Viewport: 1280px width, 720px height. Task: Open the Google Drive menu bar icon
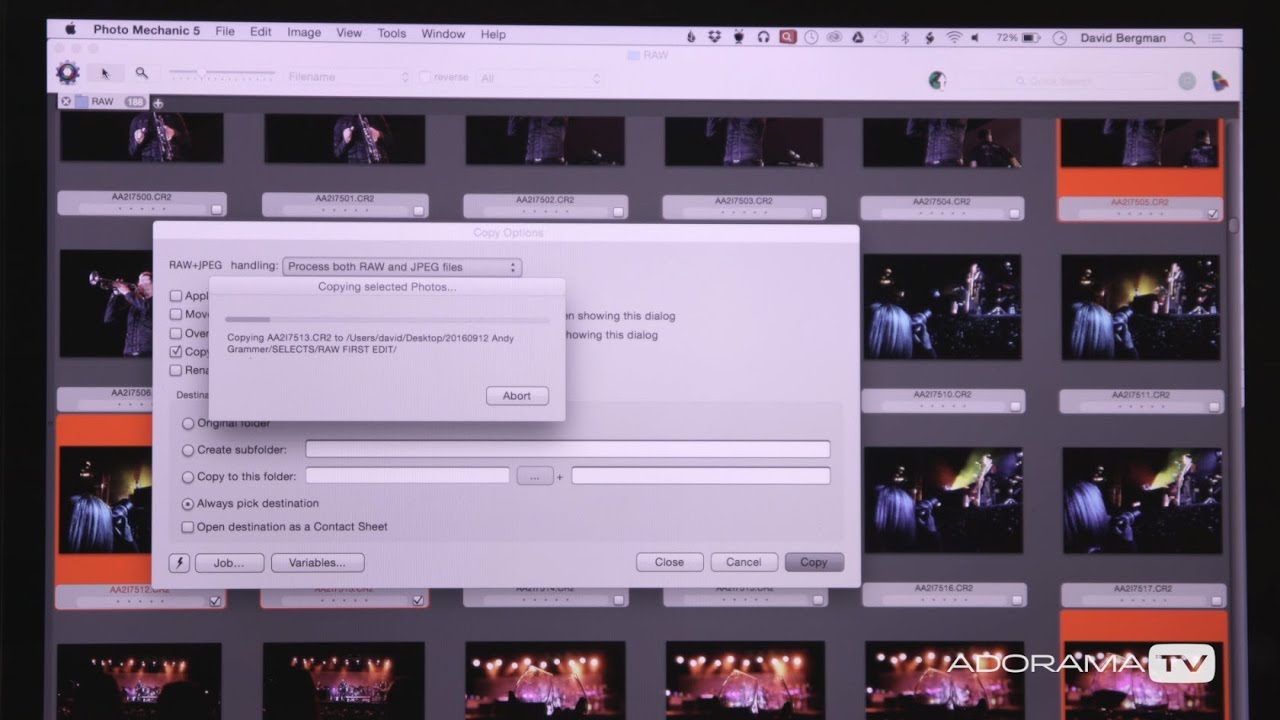857,37
